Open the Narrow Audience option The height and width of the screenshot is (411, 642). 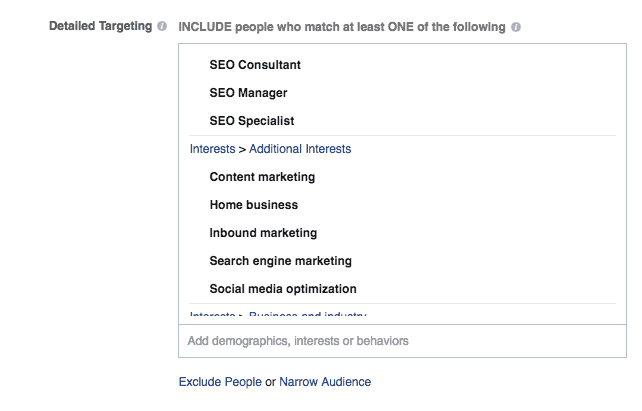[325, 382]
